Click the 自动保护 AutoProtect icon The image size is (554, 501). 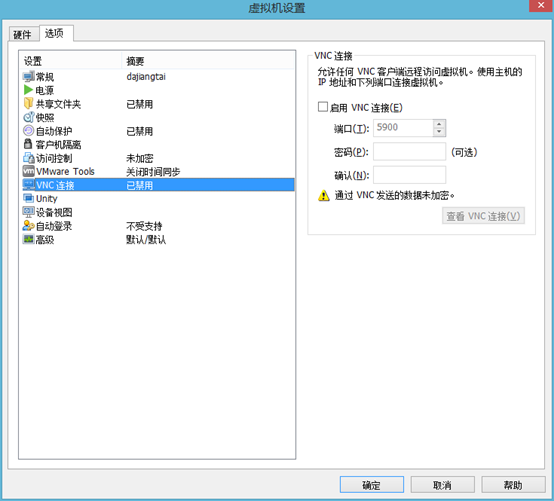[29, 131]
